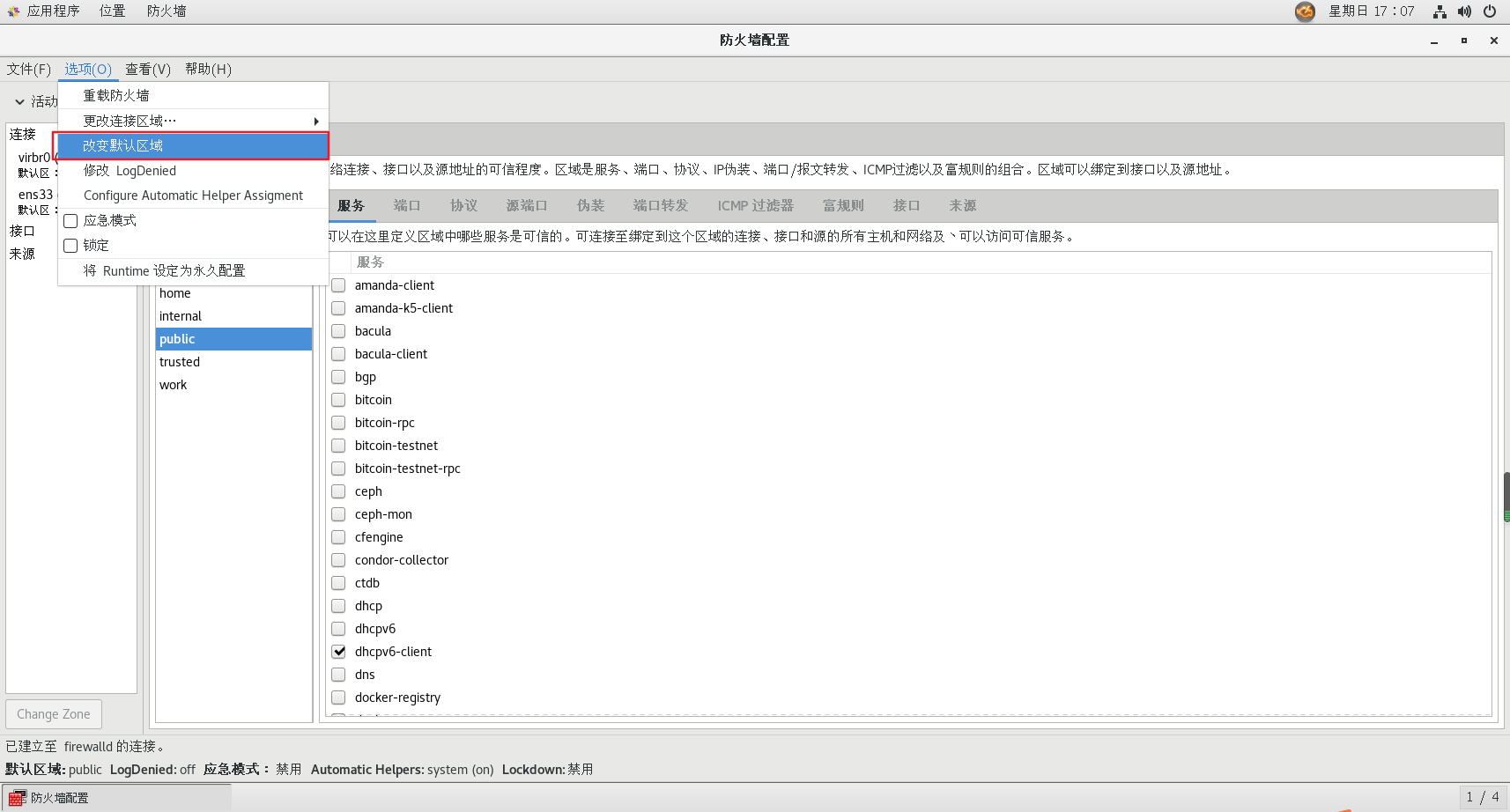Open the network status icon
The height and width of the screenshot is (812, 1510).
(x=1440, y=11)
